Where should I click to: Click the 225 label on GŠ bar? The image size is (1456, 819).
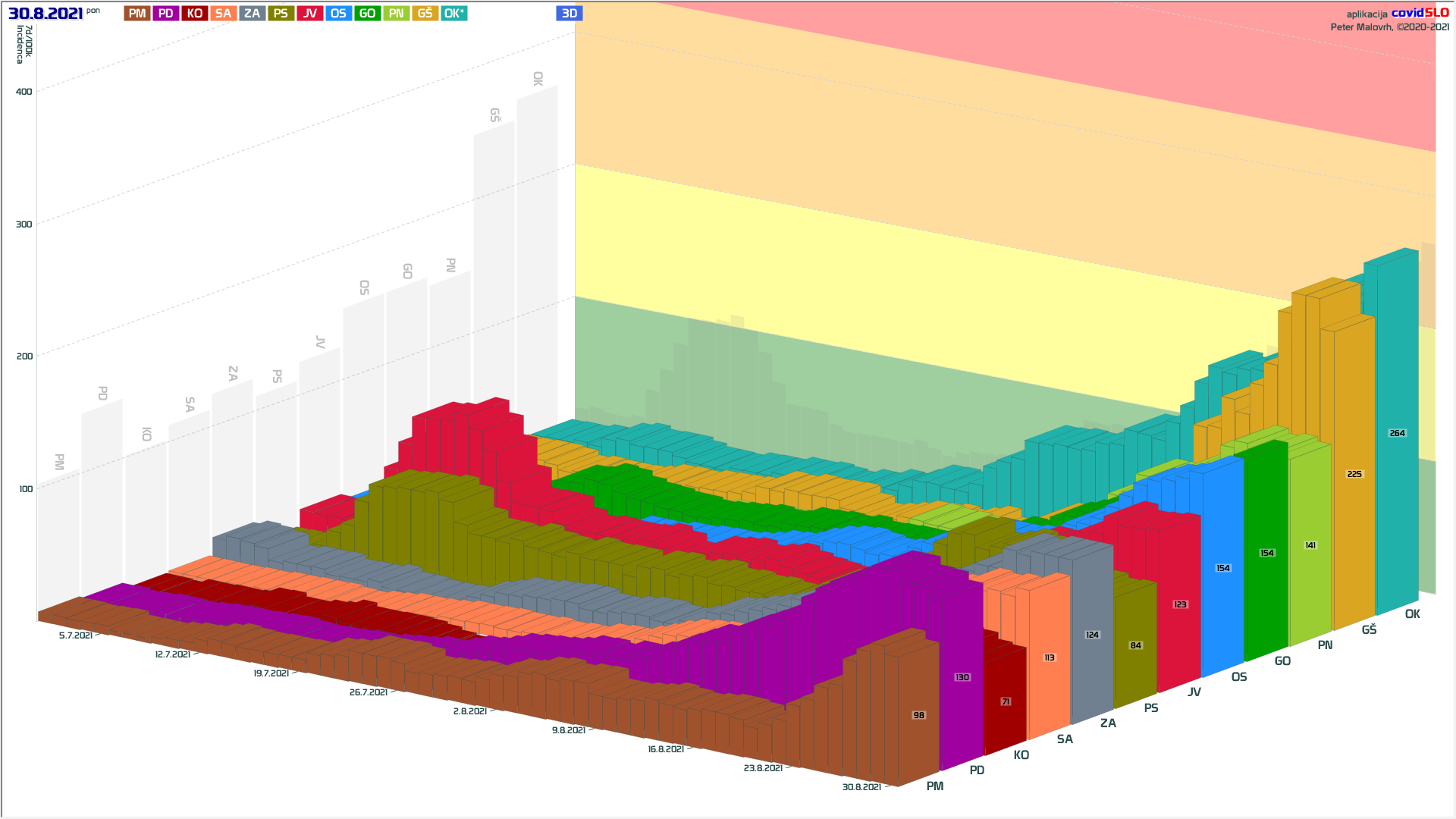point(1354,474)
